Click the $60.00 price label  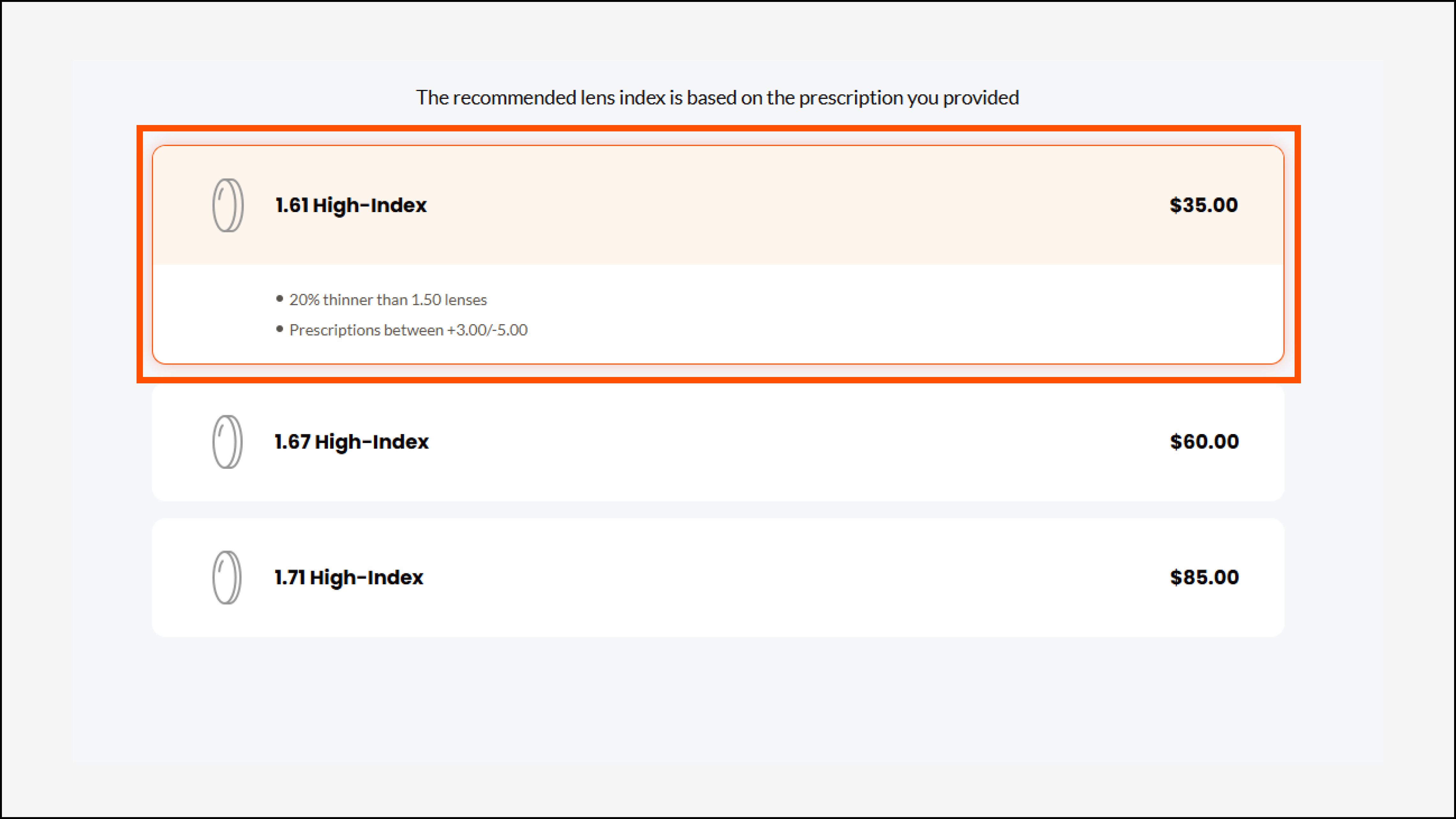tap(1204, 441)
